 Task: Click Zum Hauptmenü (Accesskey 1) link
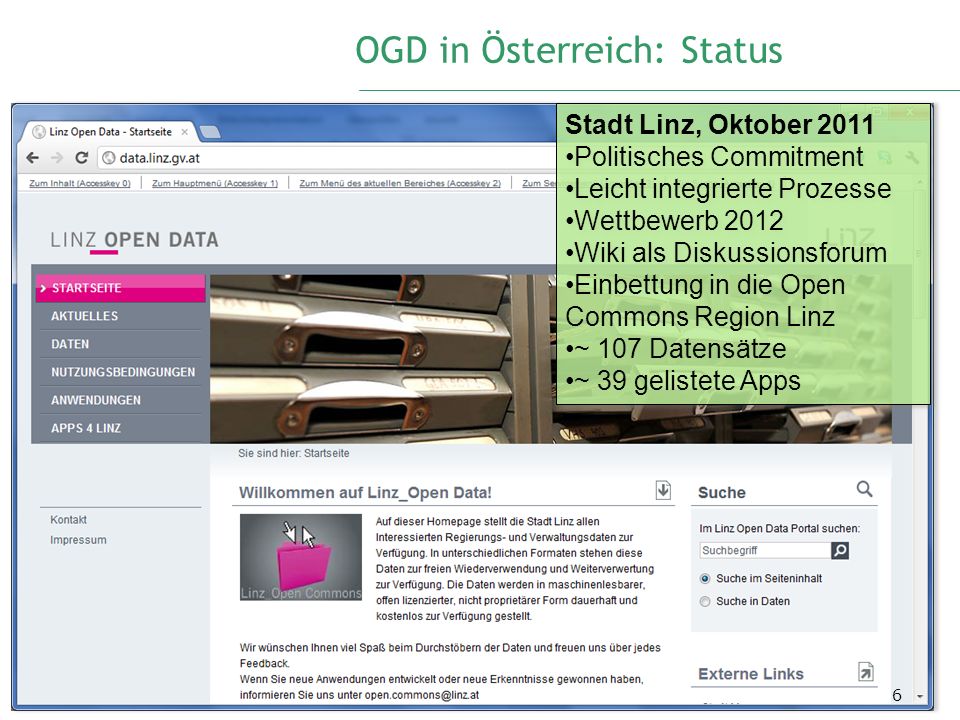[215, 183]
